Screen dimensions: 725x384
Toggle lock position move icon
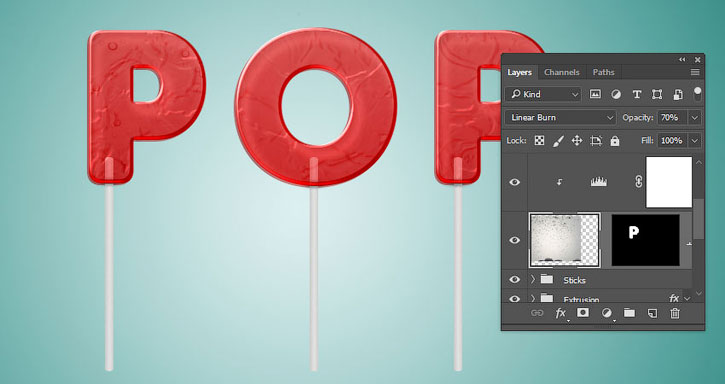577,141
